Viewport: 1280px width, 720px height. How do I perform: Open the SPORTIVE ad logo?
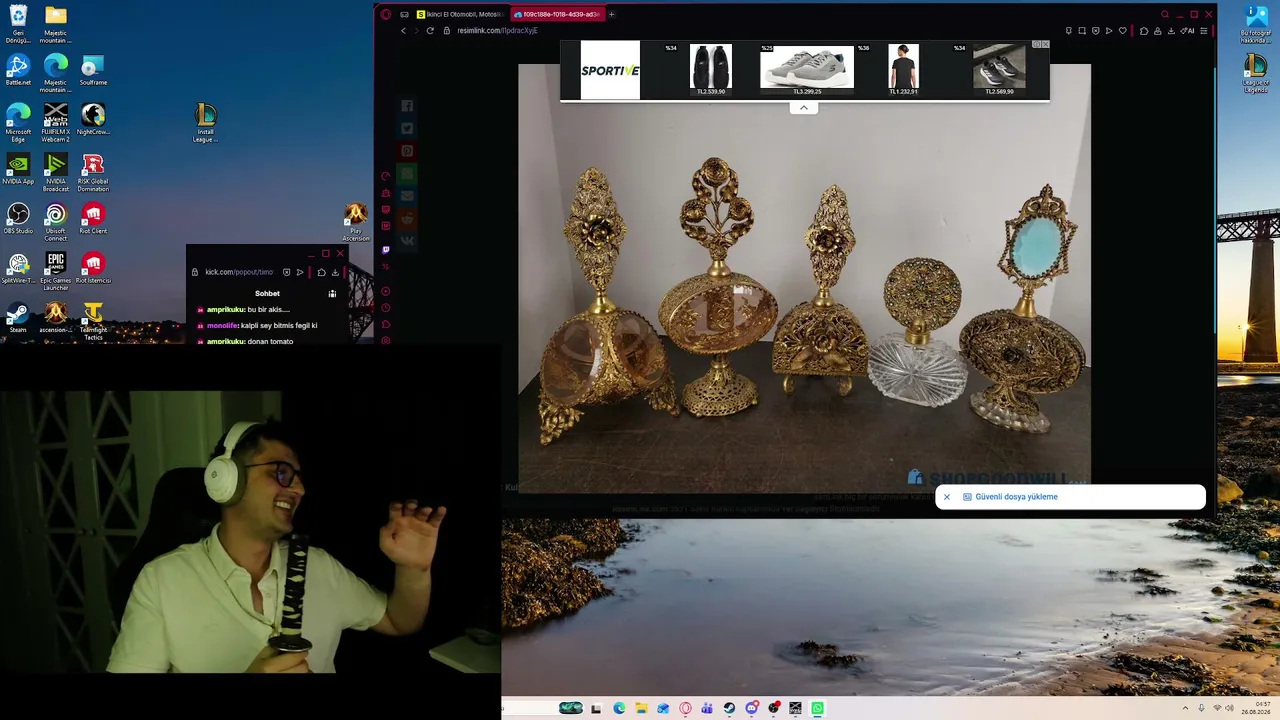tap(610, 70)
